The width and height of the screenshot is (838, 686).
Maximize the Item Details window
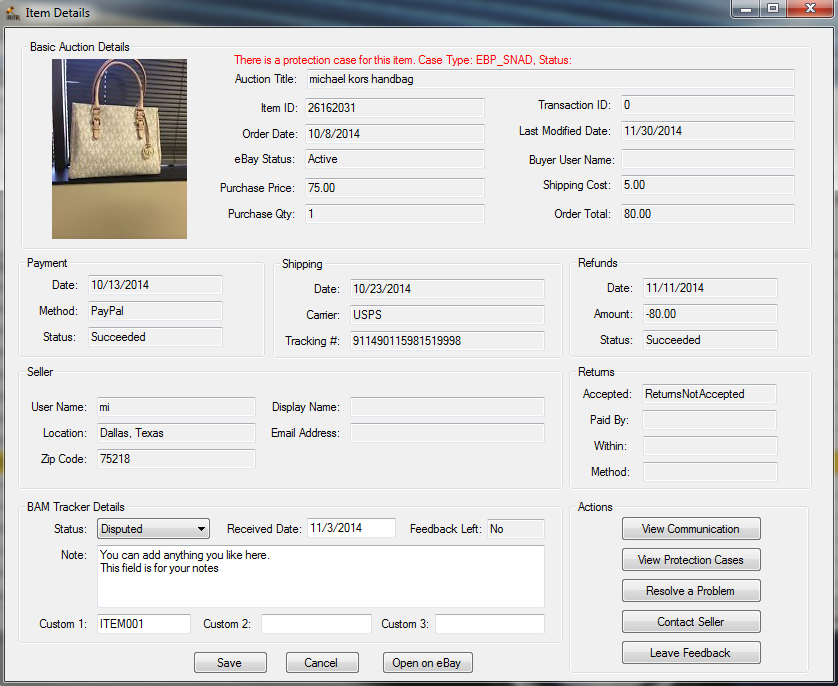(773, 9)
